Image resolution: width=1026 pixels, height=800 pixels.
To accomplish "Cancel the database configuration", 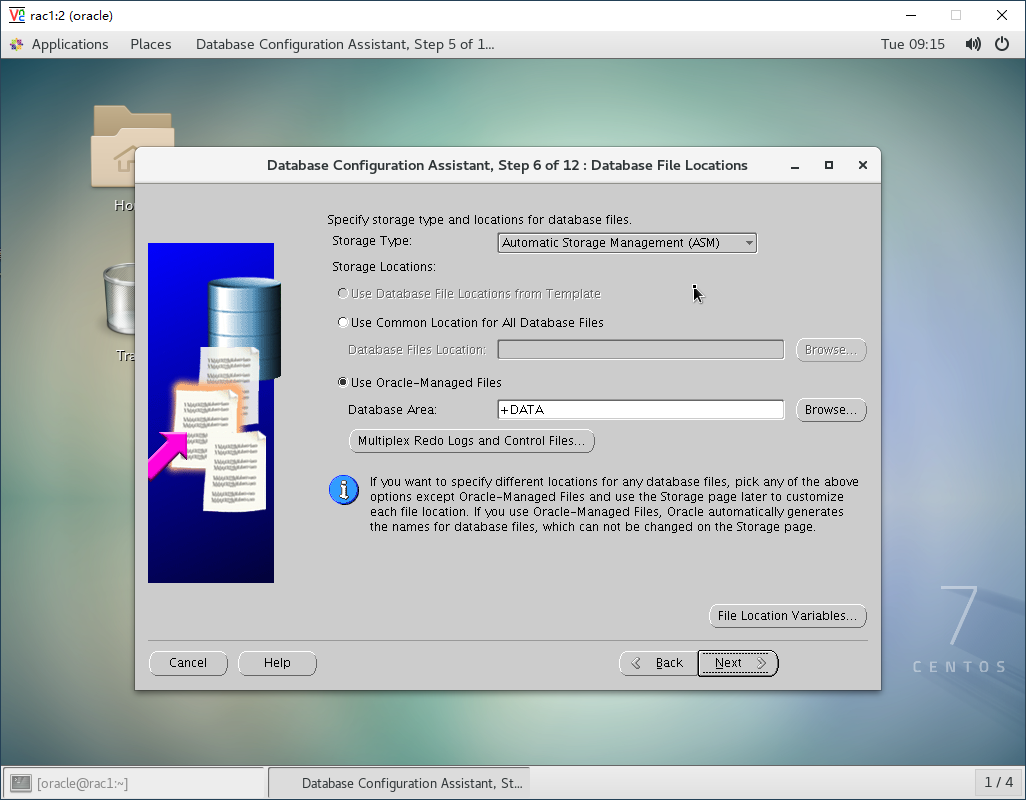I will [188, 663].
